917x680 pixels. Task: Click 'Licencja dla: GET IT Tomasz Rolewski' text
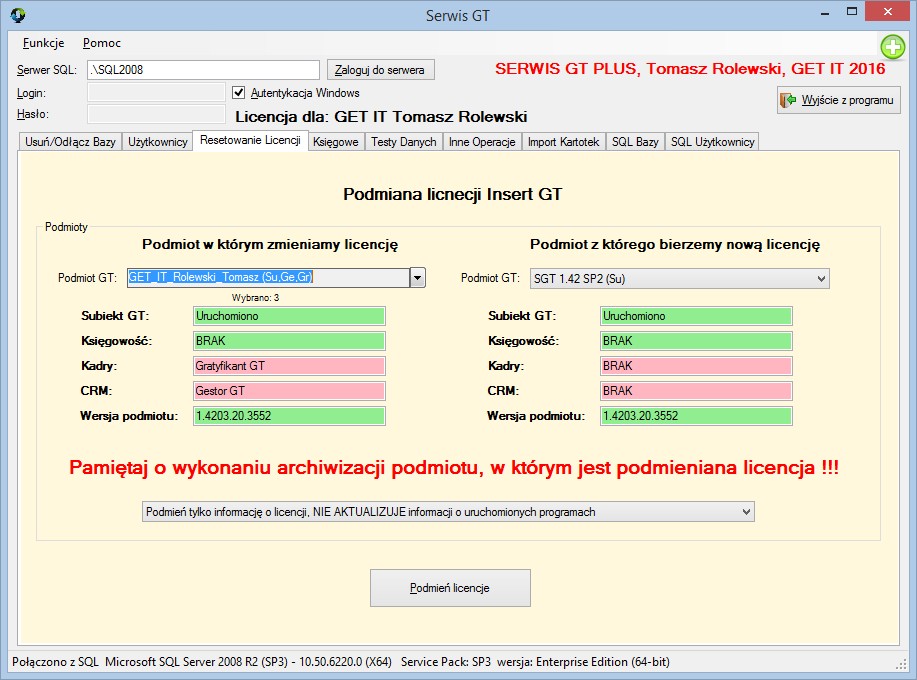tap(381, 117)
